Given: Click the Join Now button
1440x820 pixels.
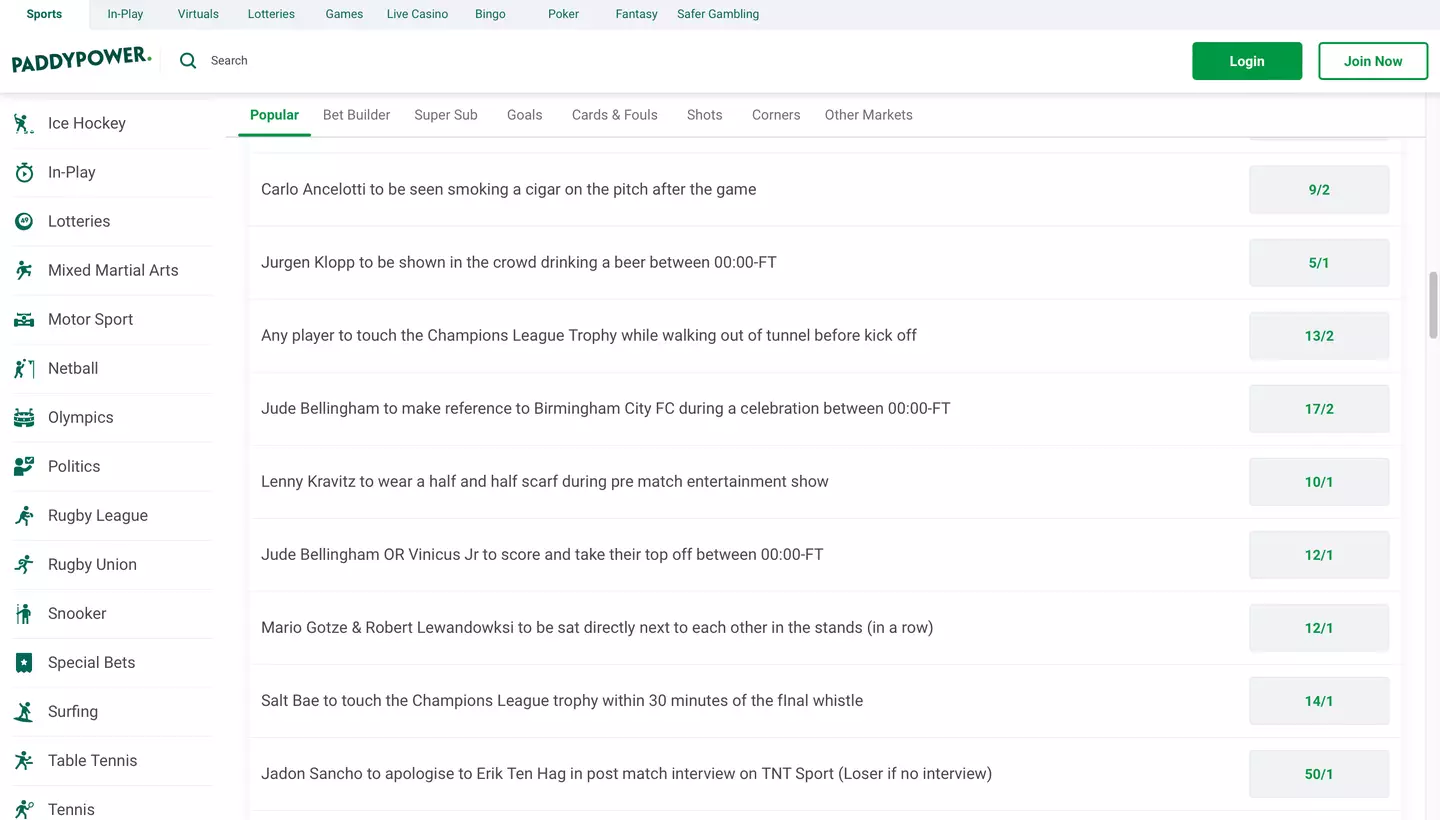Looking at the screenshot, I should click(1372, 61).
